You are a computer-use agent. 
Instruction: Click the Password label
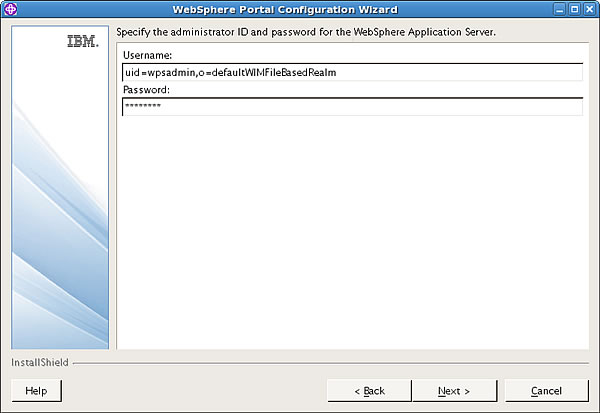pyautogui.click(x=146, y=90)
